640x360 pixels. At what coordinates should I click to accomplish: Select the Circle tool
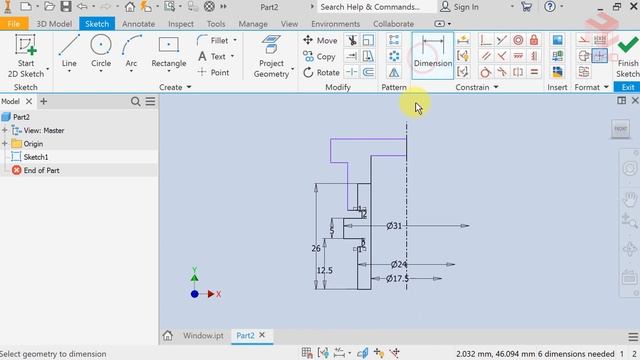101,51
